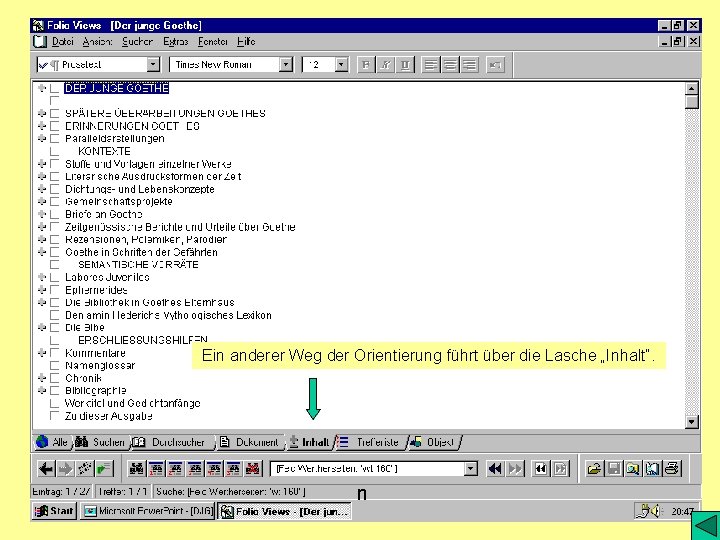Click the back arrow navigation icon
720x540 pixels.
coord(46,468)
